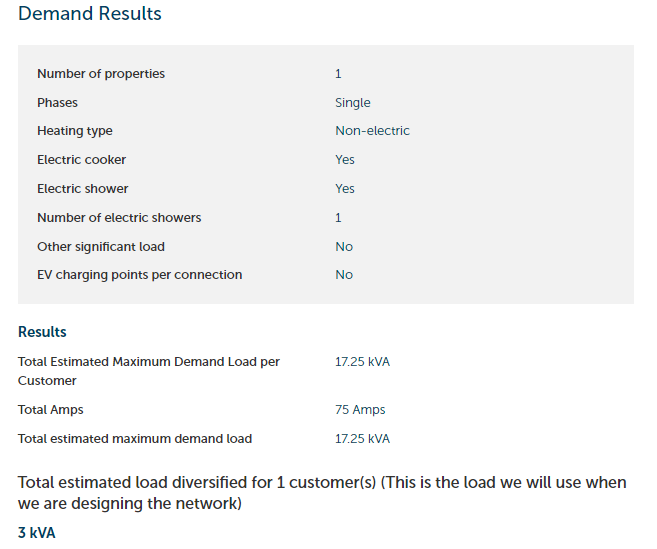Click the Total Amps label

(51, 410)
